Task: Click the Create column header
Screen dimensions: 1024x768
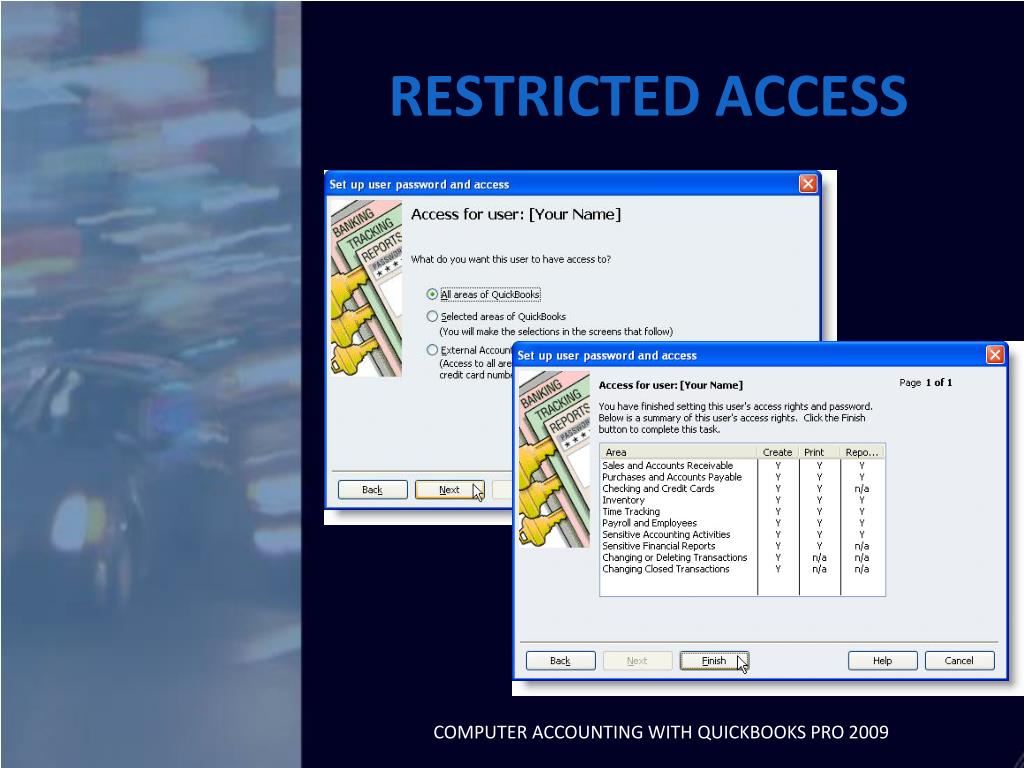Action: (778, 452)
